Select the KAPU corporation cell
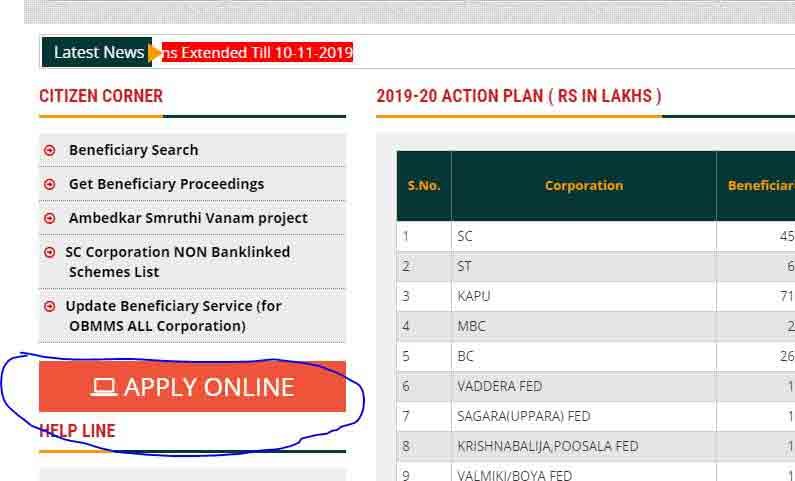 tap(584, 296)
